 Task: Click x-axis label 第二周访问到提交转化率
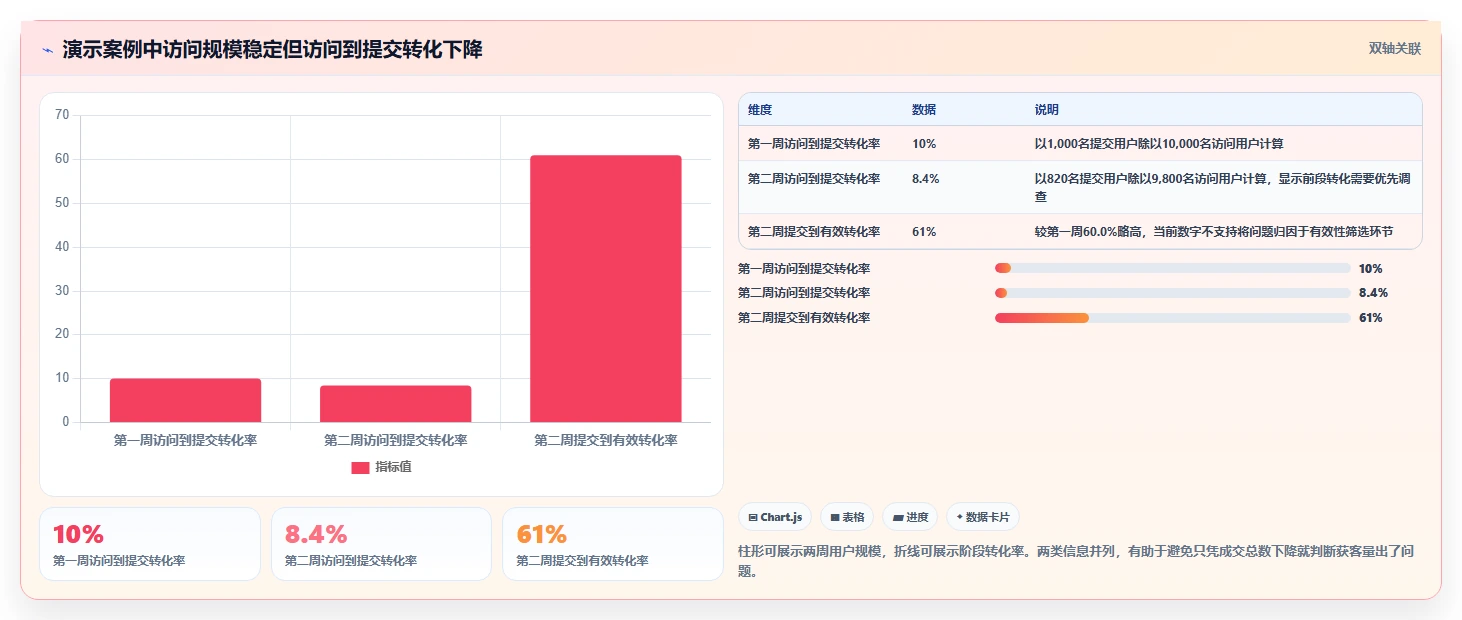396,440
